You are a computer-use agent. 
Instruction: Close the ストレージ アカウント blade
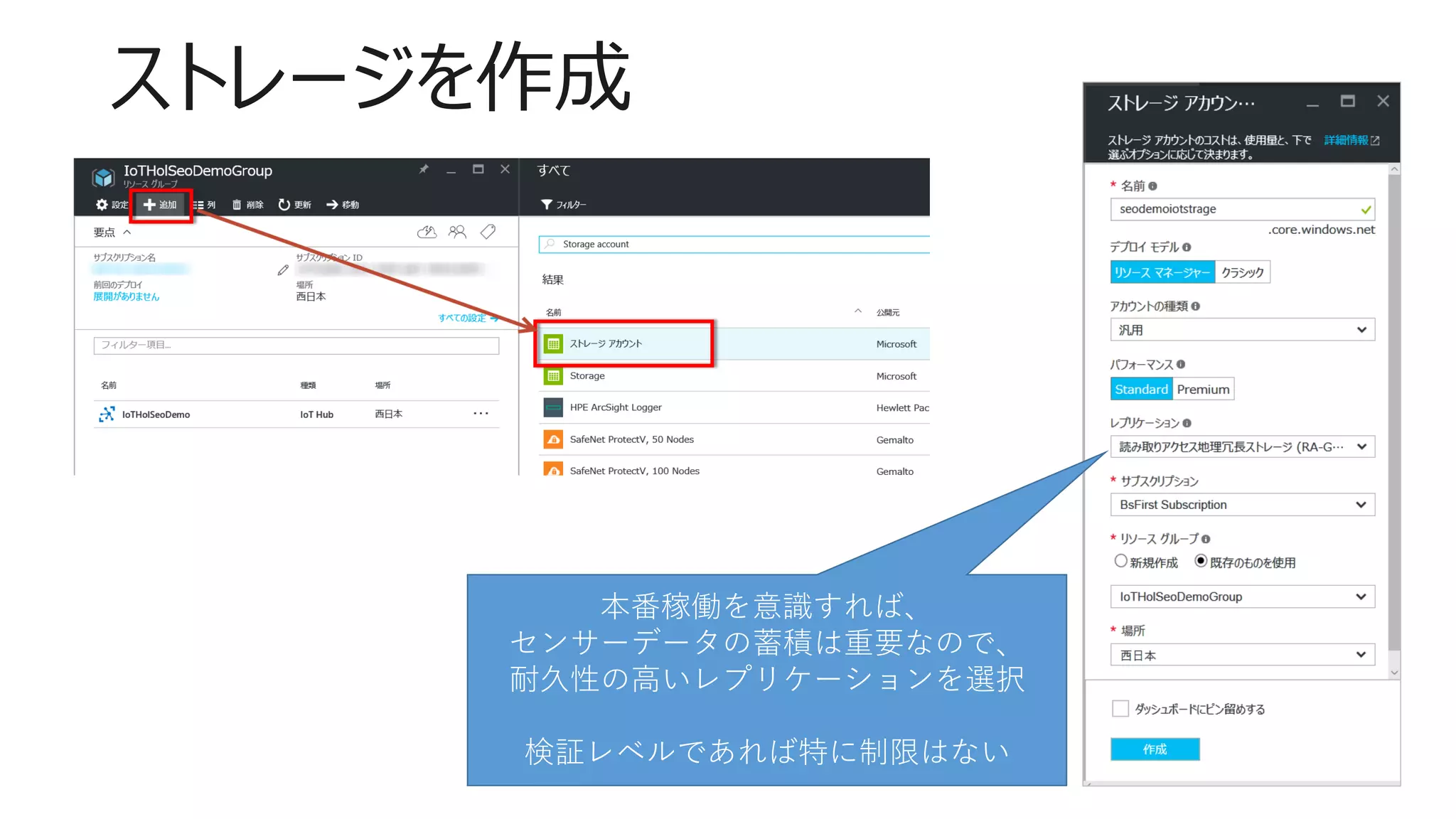[1383, 101]
